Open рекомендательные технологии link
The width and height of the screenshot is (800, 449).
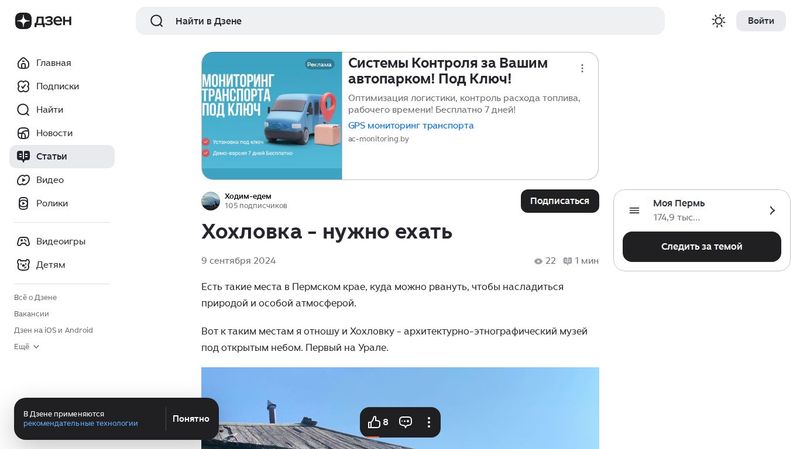pos(81,423)
